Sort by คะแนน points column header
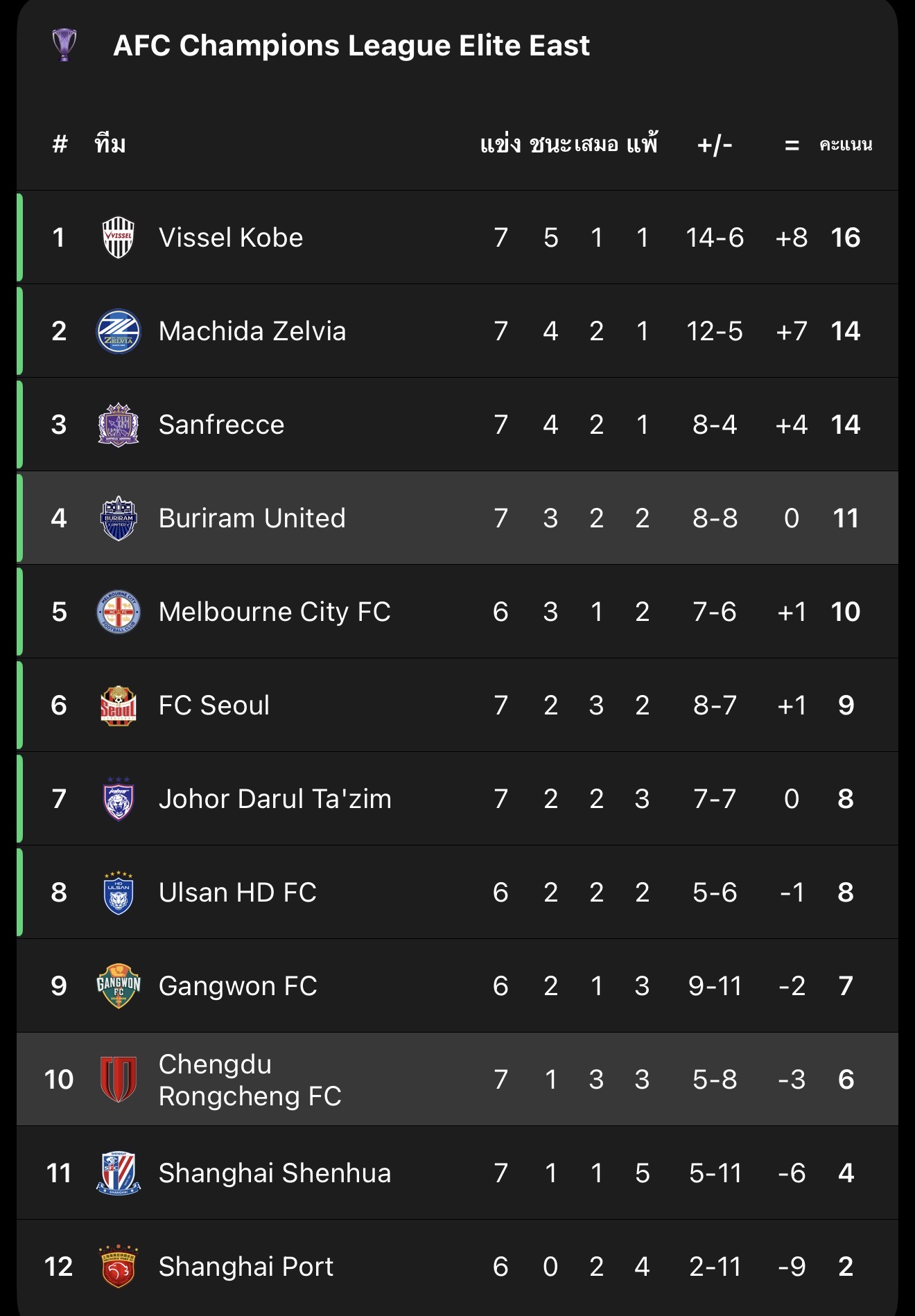The image size is (915, 1316). pyautogui.click(x=845, y=145)
